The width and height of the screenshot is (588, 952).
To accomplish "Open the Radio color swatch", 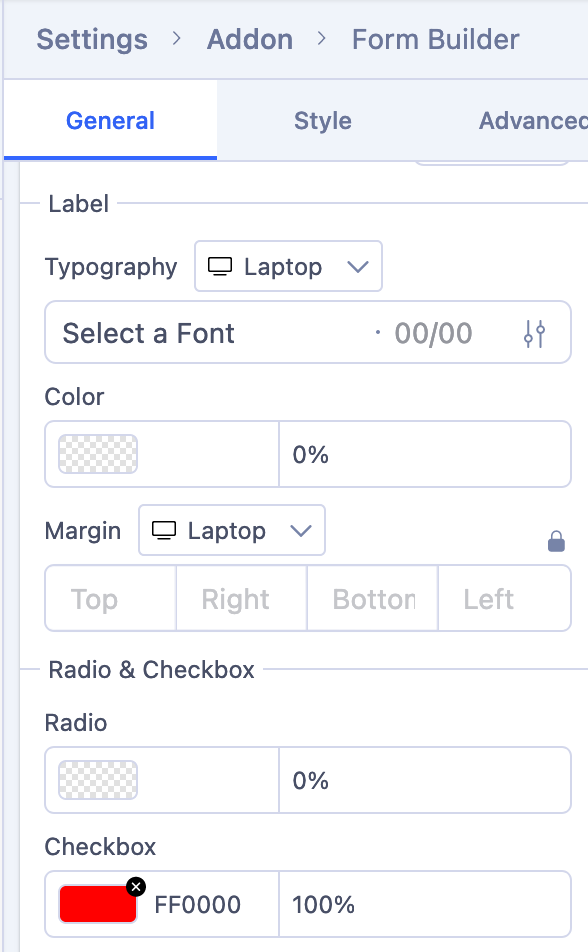I will [96, 780].
